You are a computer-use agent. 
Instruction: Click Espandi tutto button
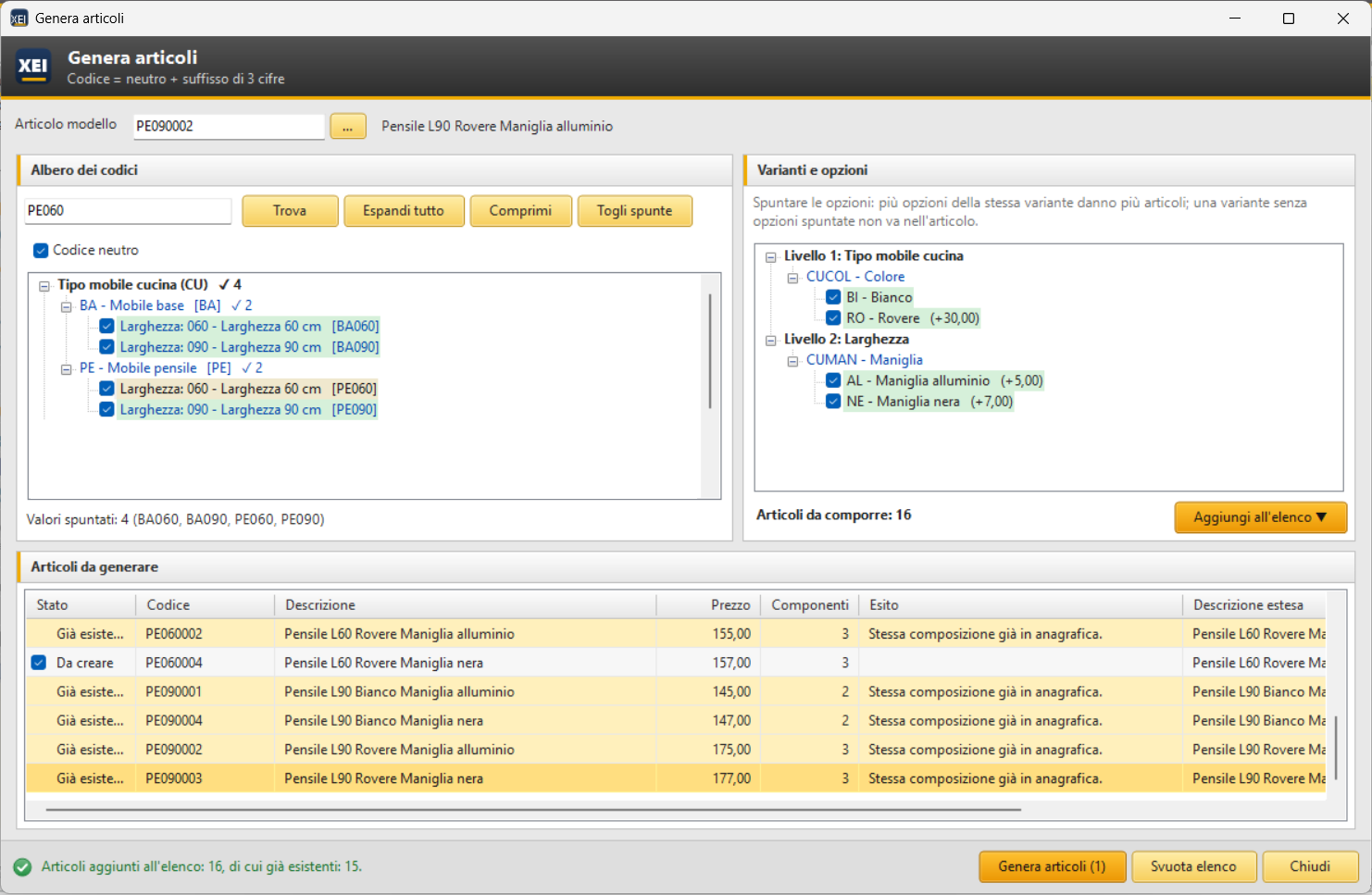(404, 211)
